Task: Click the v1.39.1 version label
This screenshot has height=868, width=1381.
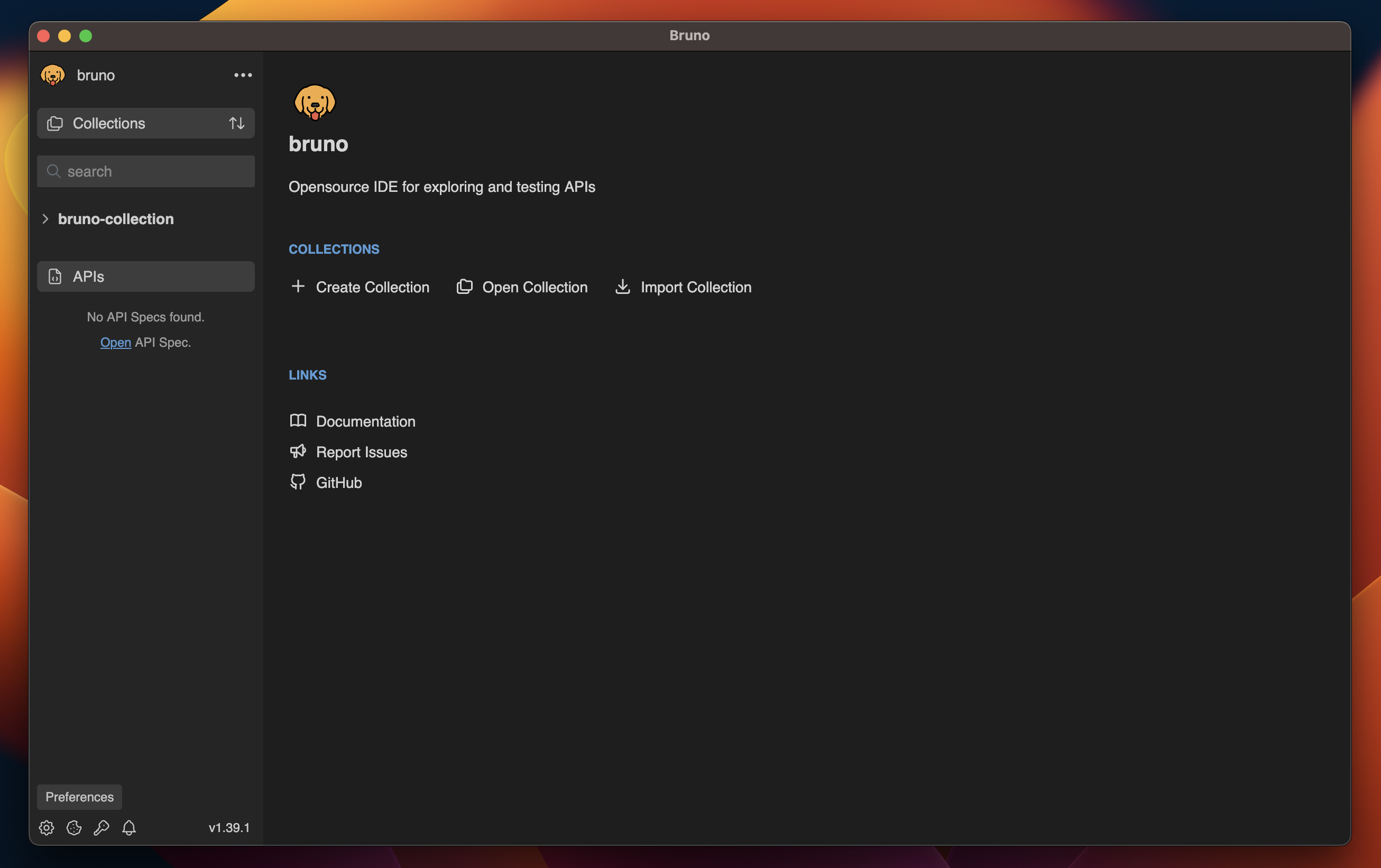Action: 229,827
